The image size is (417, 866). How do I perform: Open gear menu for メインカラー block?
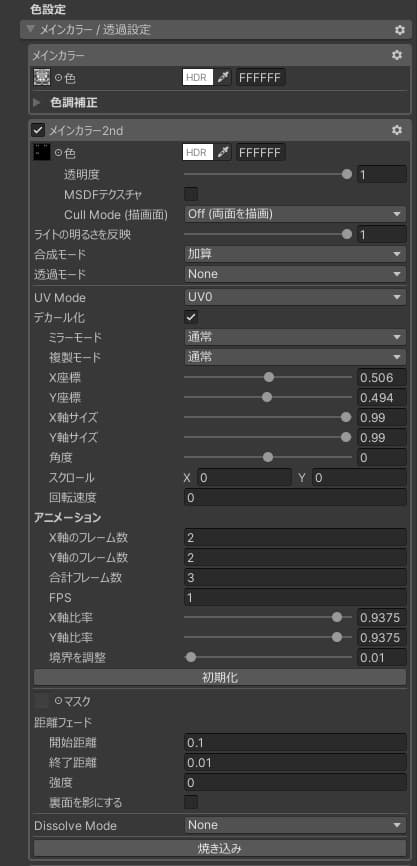tap(397, 55)
